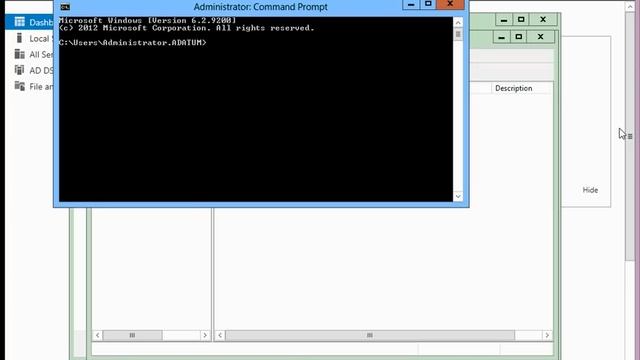
Task: Maximize the Command Prompt window
Action: tap(428, 4)
